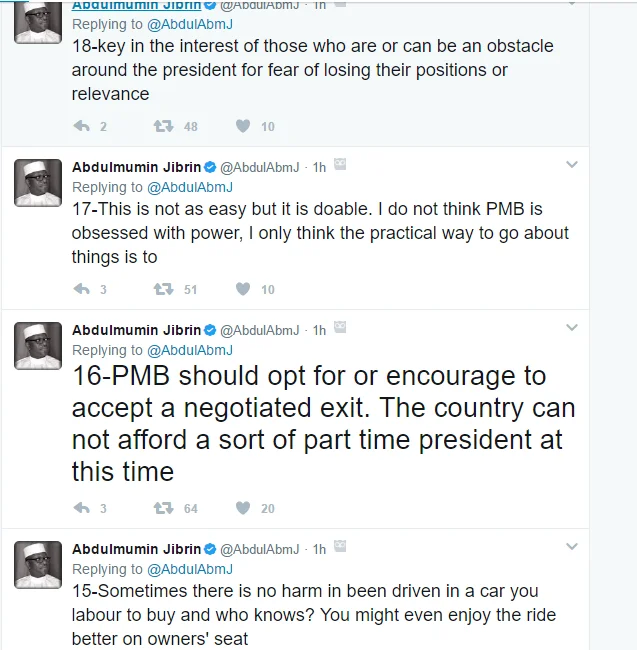The width and height of the screenshot is (637, 650).
Task: Retweet tweet 18 about losing positions
Action: (x=161, y=126)
